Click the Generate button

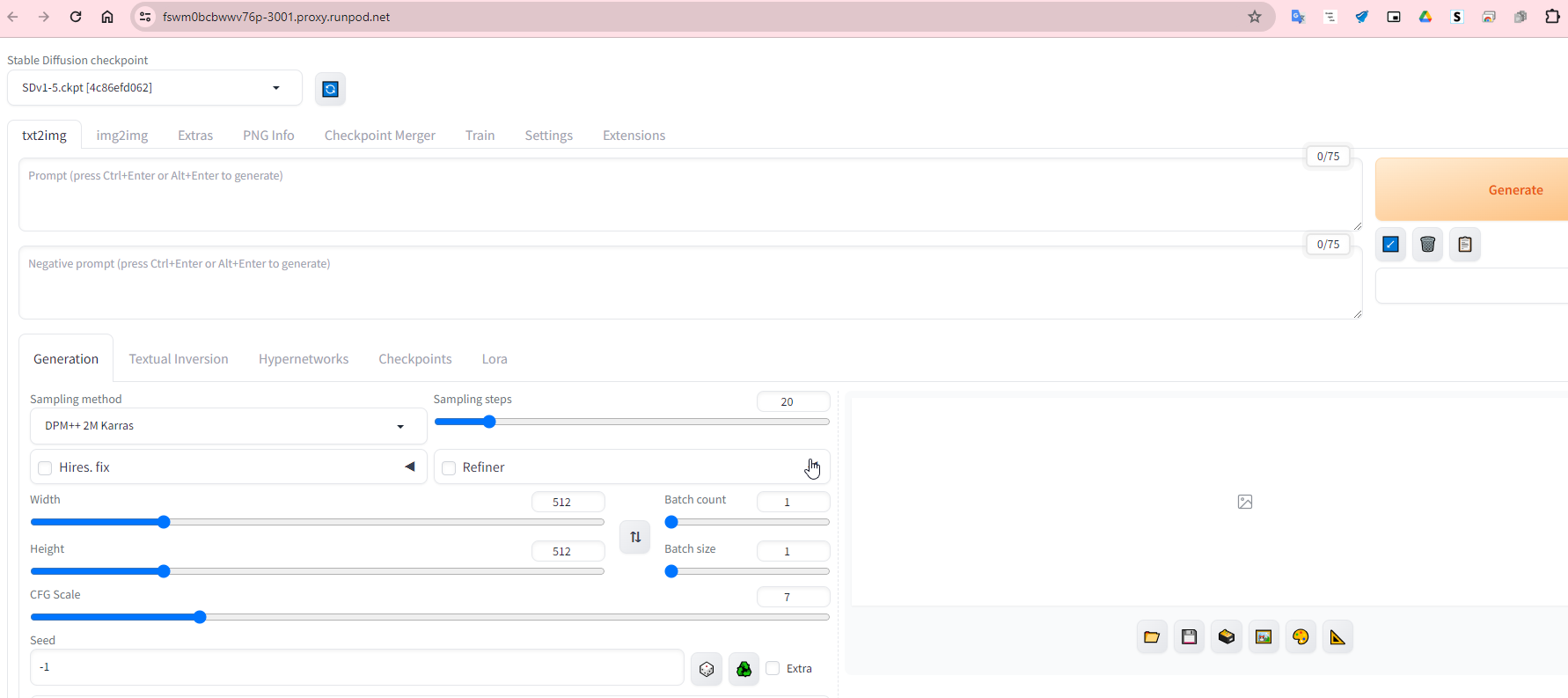click(x=1471, y=190)
